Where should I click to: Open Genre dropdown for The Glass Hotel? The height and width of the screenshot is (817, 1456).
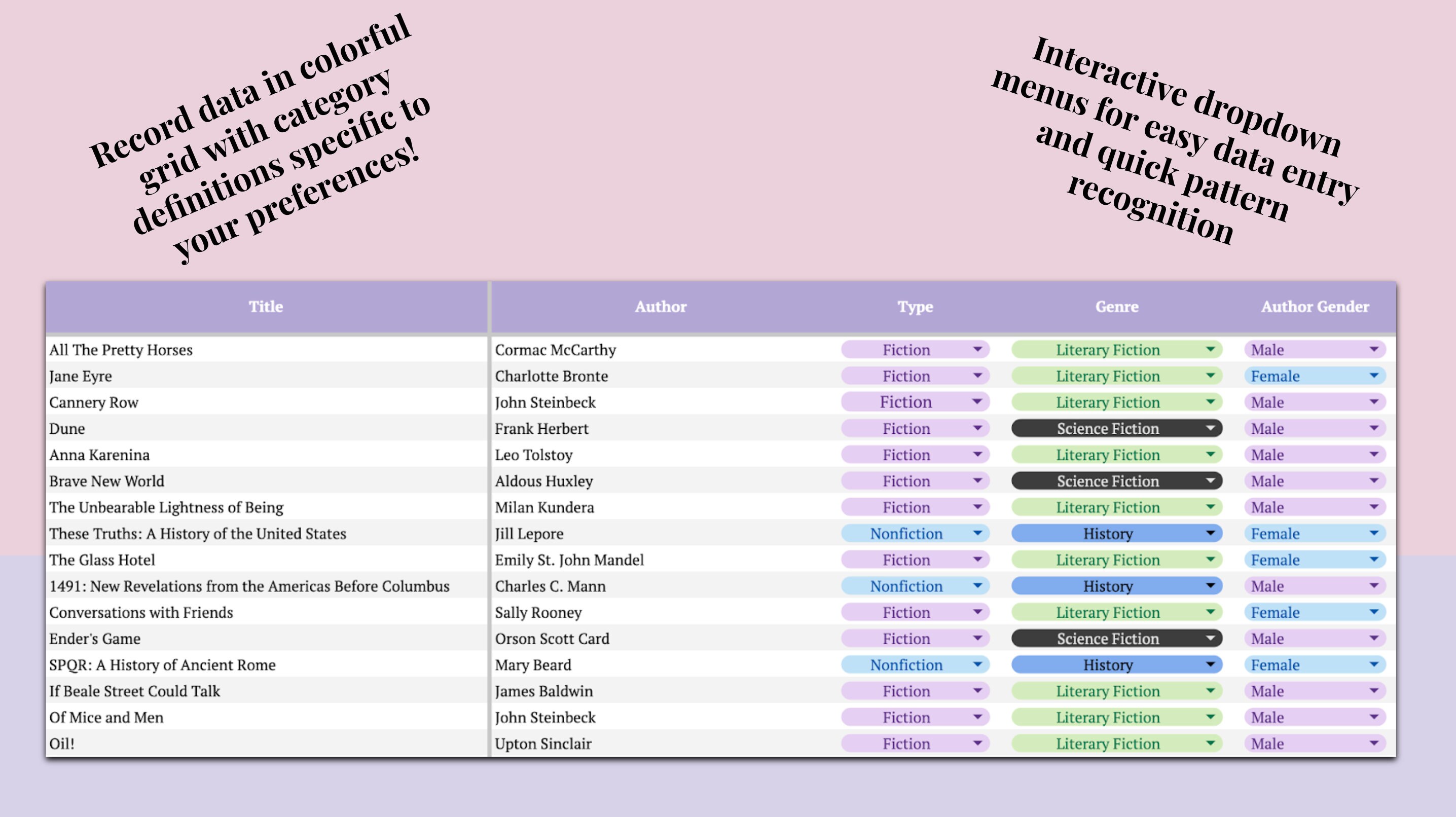(x=1116, y=560)
